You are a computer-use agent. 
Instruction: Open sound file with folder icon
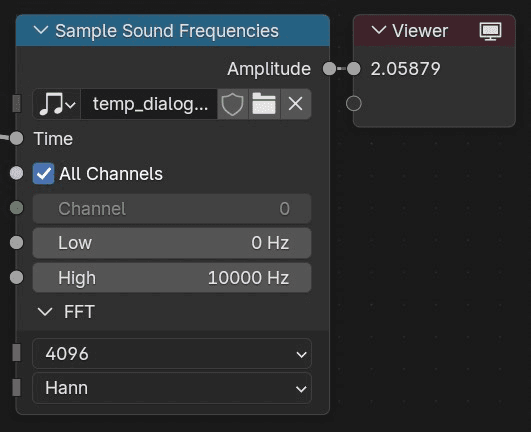[x=264, y=104]
